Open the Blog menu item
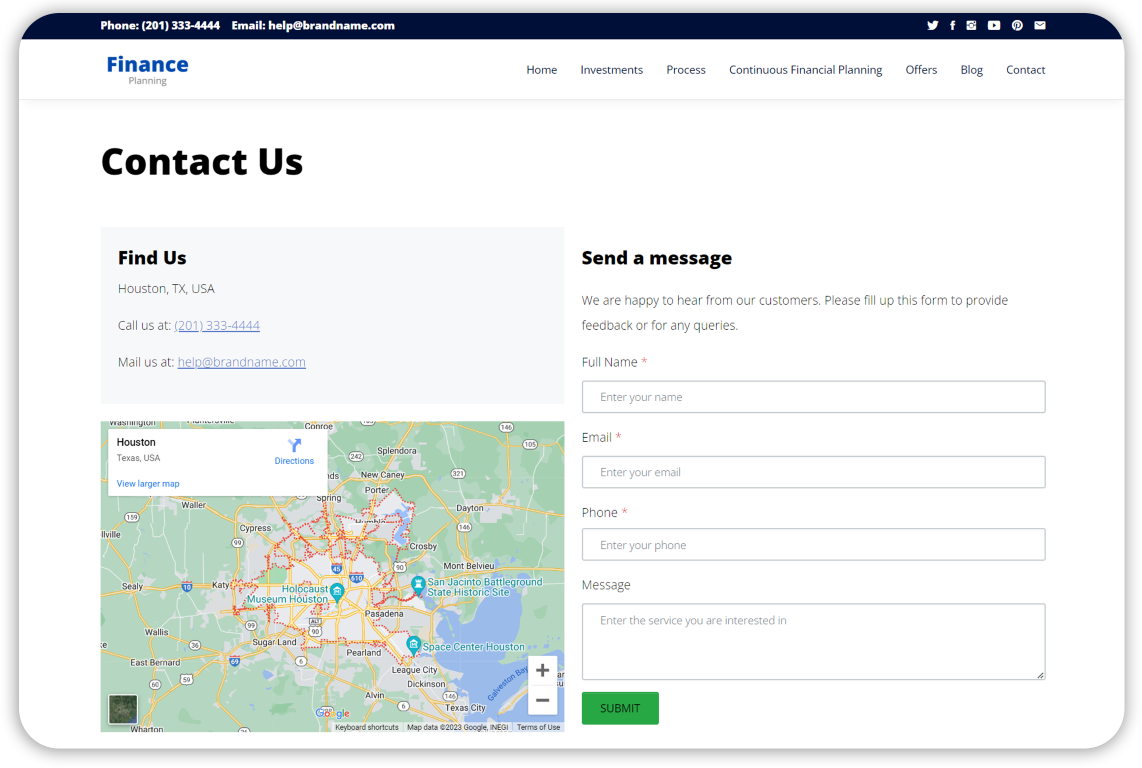The width and height of the screenshot is (1142, 768). pos(971,70)
